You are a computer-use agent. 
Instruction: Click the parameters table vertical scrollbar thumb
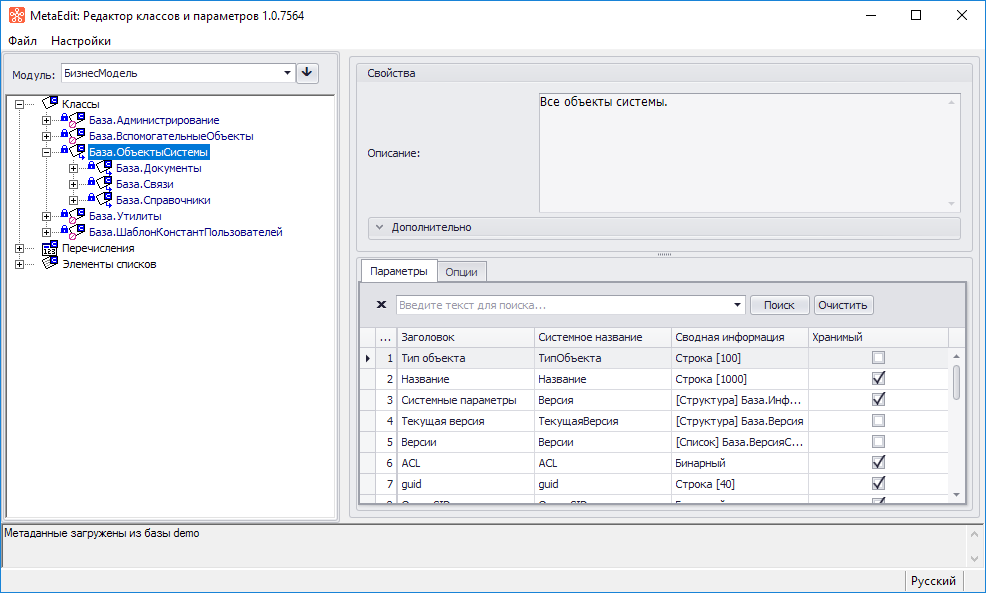pos(956,380)
